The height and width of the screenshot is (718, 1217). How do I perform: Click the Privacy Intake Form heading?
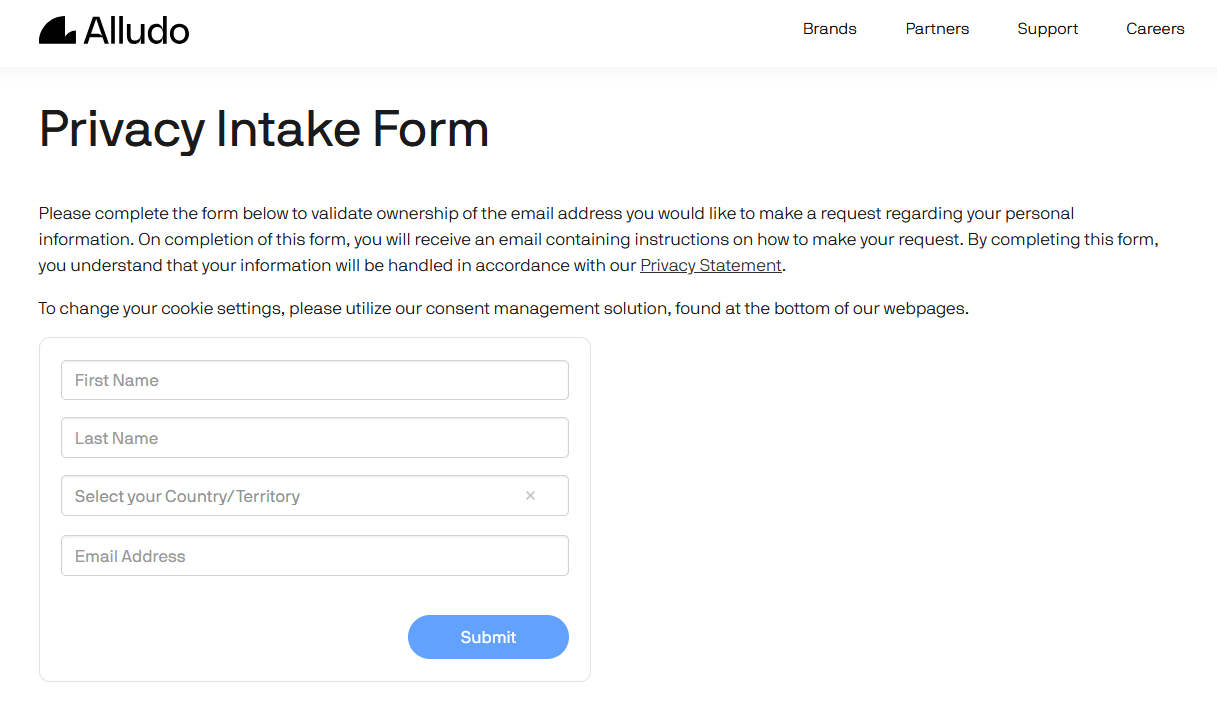264,130
